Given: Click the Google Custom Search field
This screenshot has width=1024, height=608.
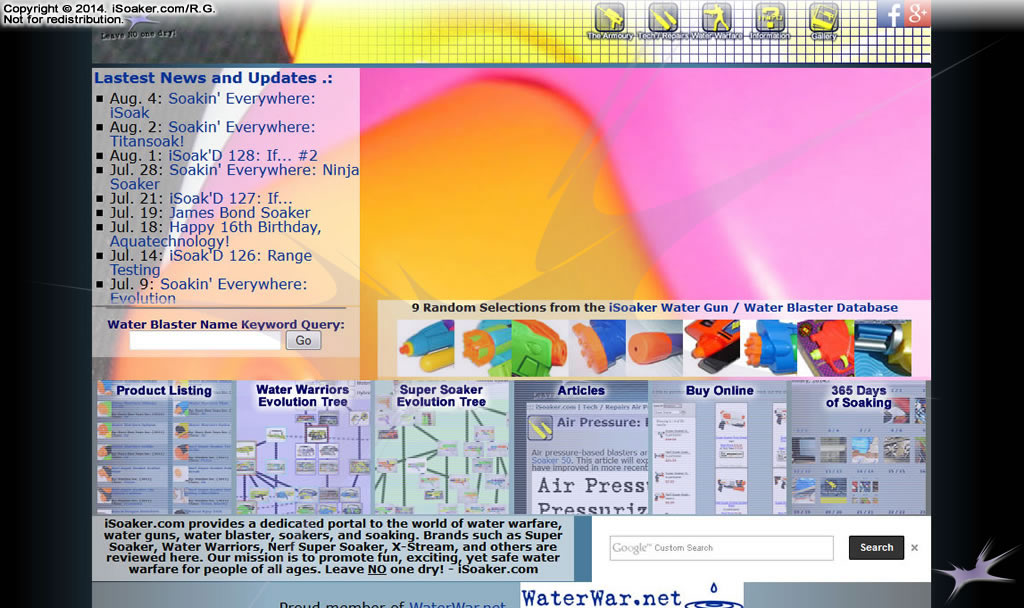Looking at the screenshot, I should pos(722,548).
